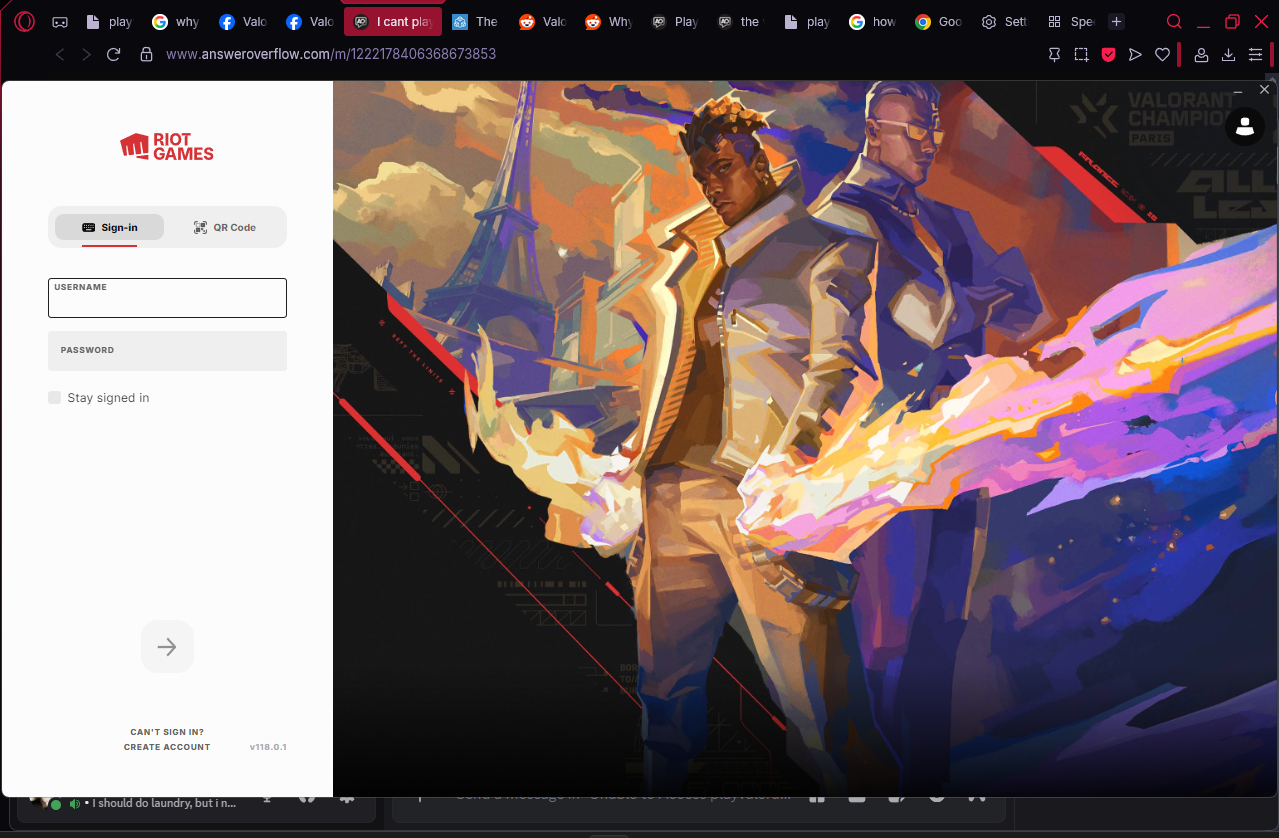The image size is (1279, 838).
Task: Switch to the 'The' browser tab
Action: tap(475, 22)
